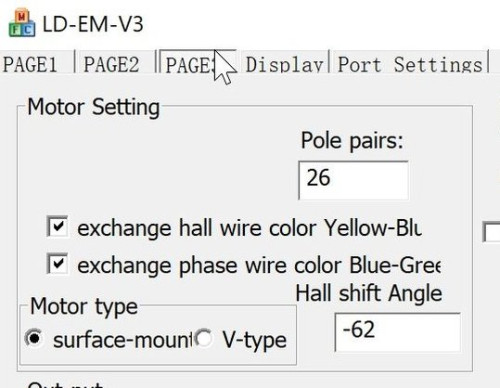This screenshot has height=388, width=500.
Task: Click the Motor Setting group label
Action: click(x=94, y=107)
